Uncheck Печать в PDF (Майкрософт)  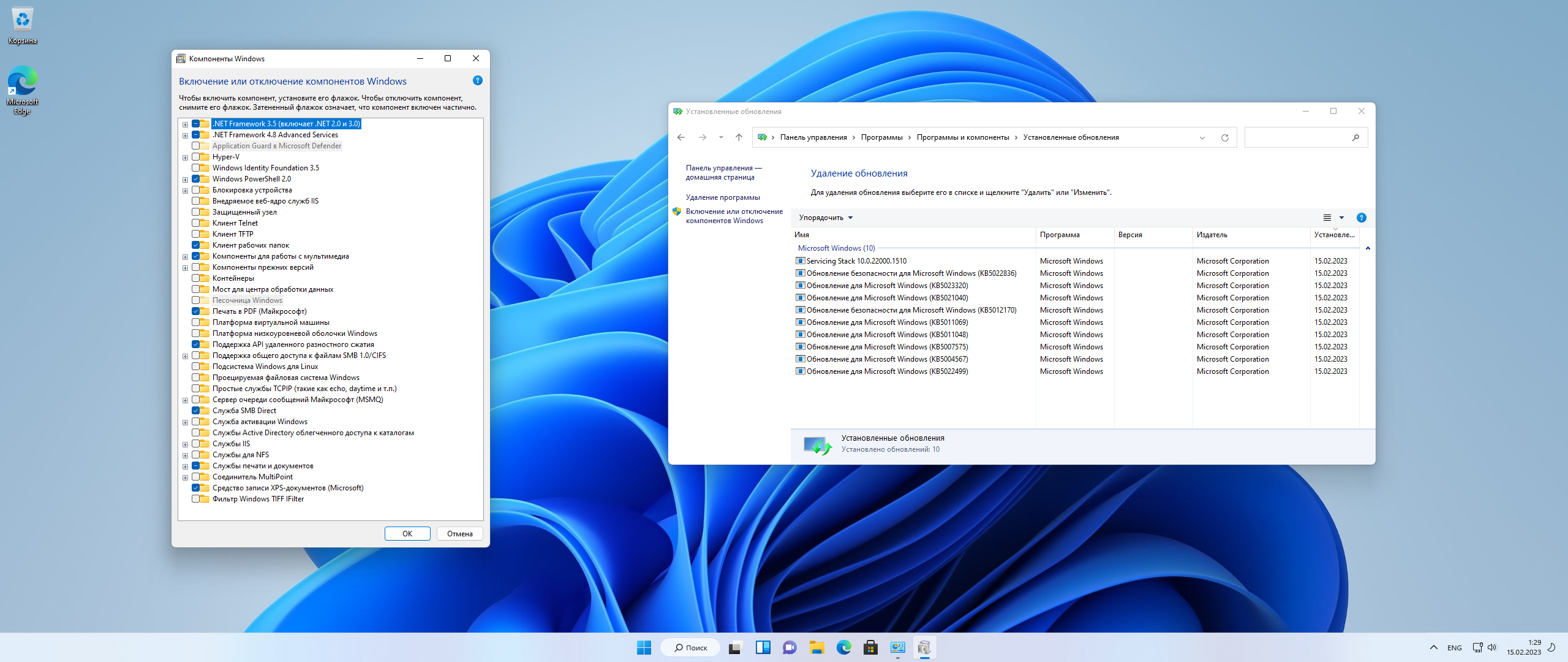(x=196, y=311)
